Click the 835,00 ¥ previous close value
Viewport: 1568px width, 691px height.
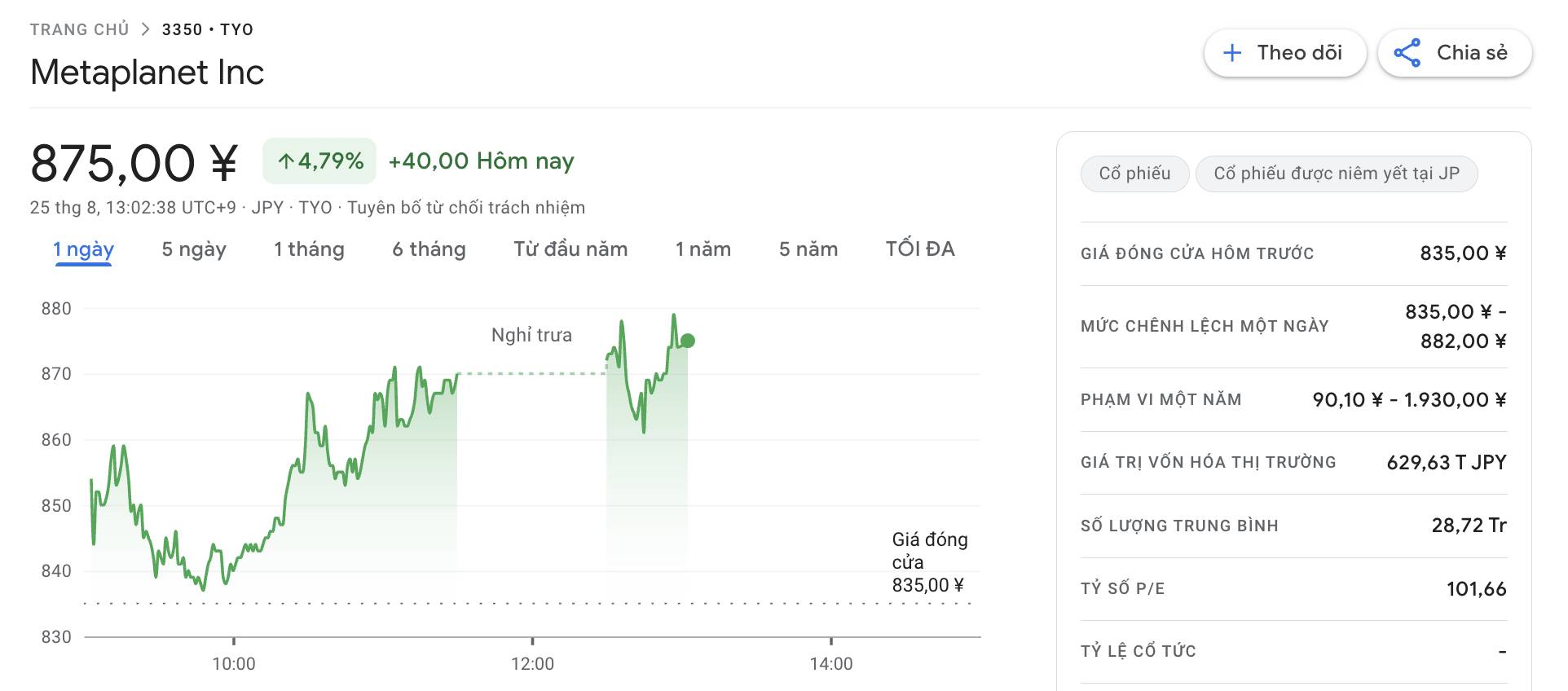click(1463, 253)
